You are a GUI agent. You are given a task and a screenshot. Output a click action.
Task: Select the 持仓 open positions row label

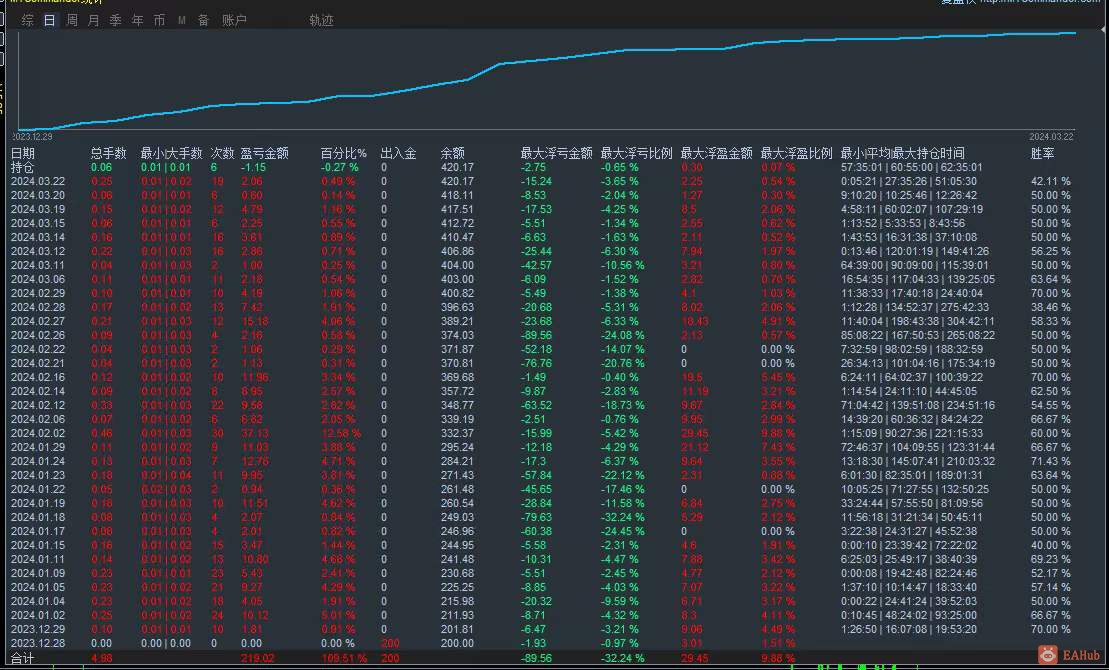pos(23,168)
